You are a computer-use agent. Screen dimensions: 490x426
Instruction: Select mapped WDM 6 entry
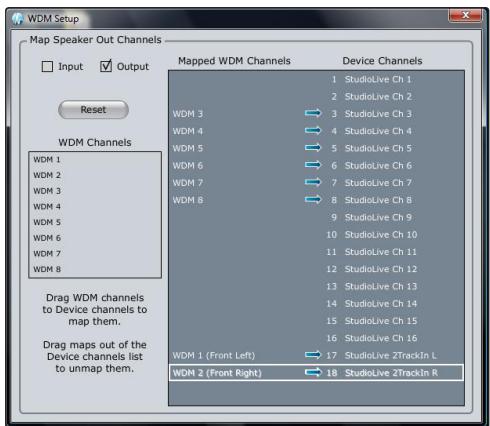(188, 166)
